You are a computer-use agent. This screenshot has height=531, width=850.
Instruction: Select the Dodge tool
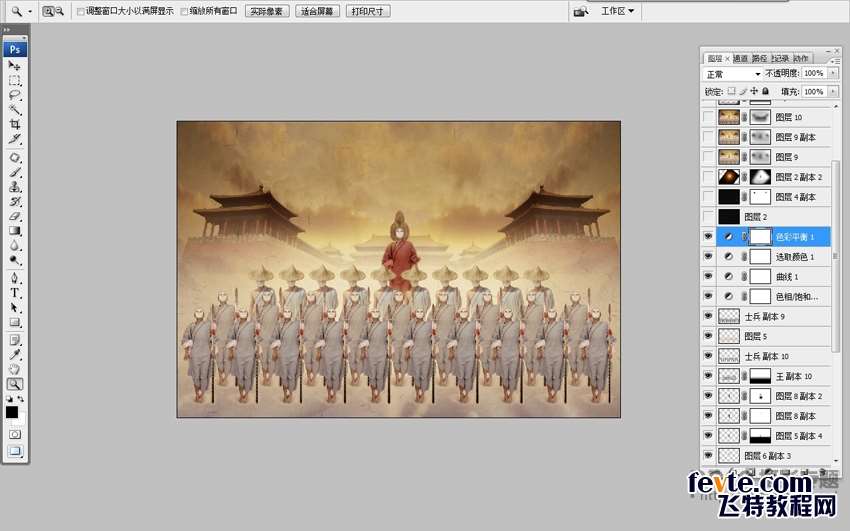tap(15, 260)
